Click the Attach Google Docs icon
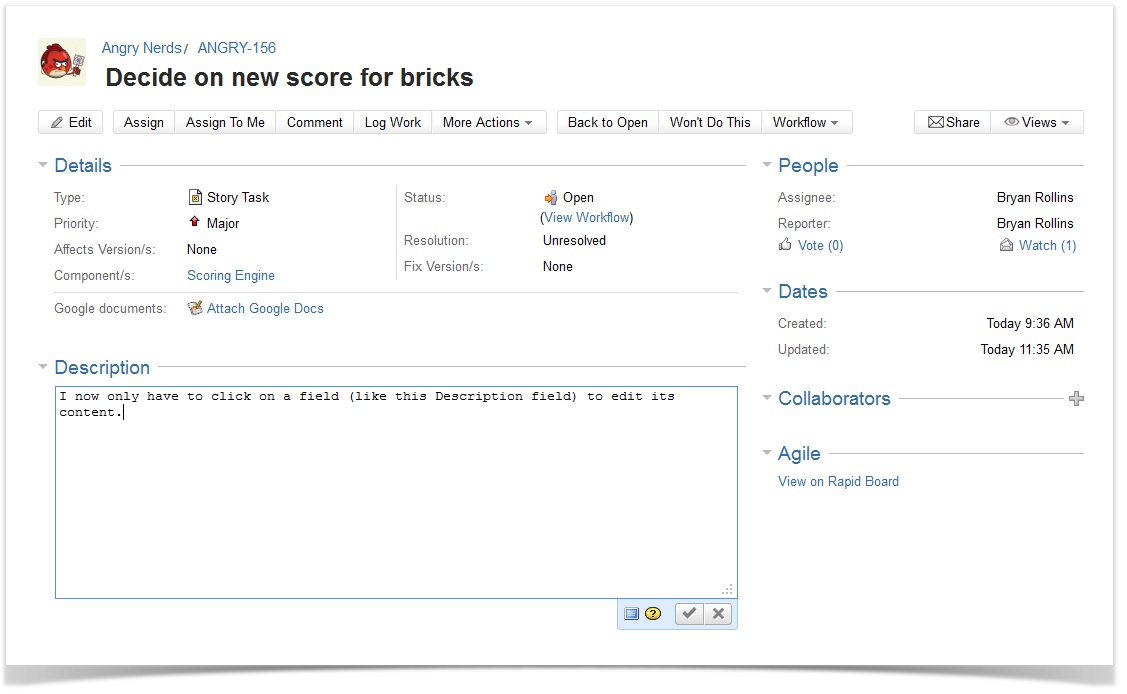Screen dimensions: 1127x694 [x=195, y=309]
